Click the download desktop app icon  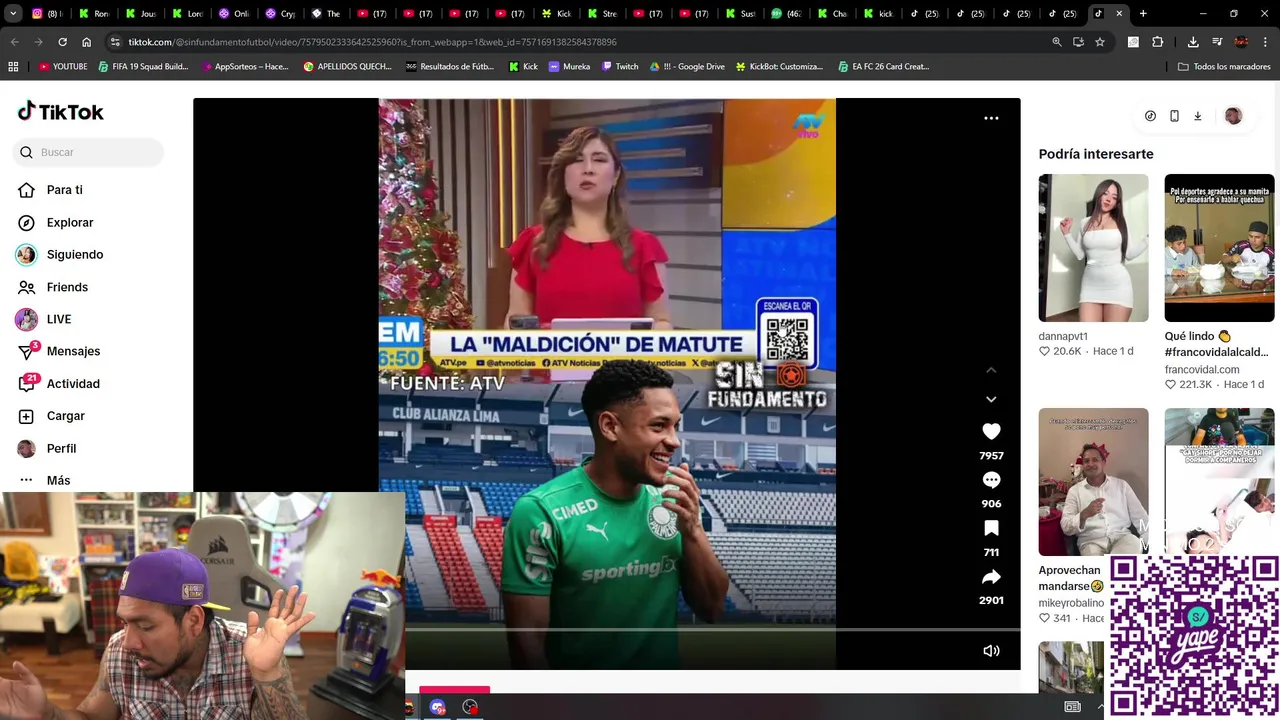pyautogui.click(x=1198, y=116)
